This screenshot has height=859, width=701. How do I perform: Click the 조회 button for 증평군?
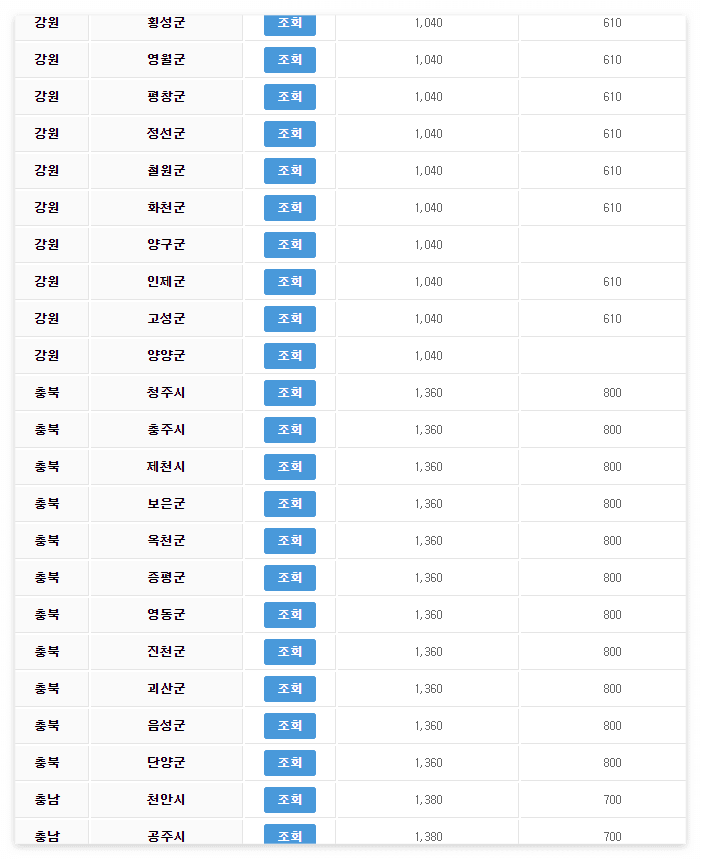pos(289,578)
